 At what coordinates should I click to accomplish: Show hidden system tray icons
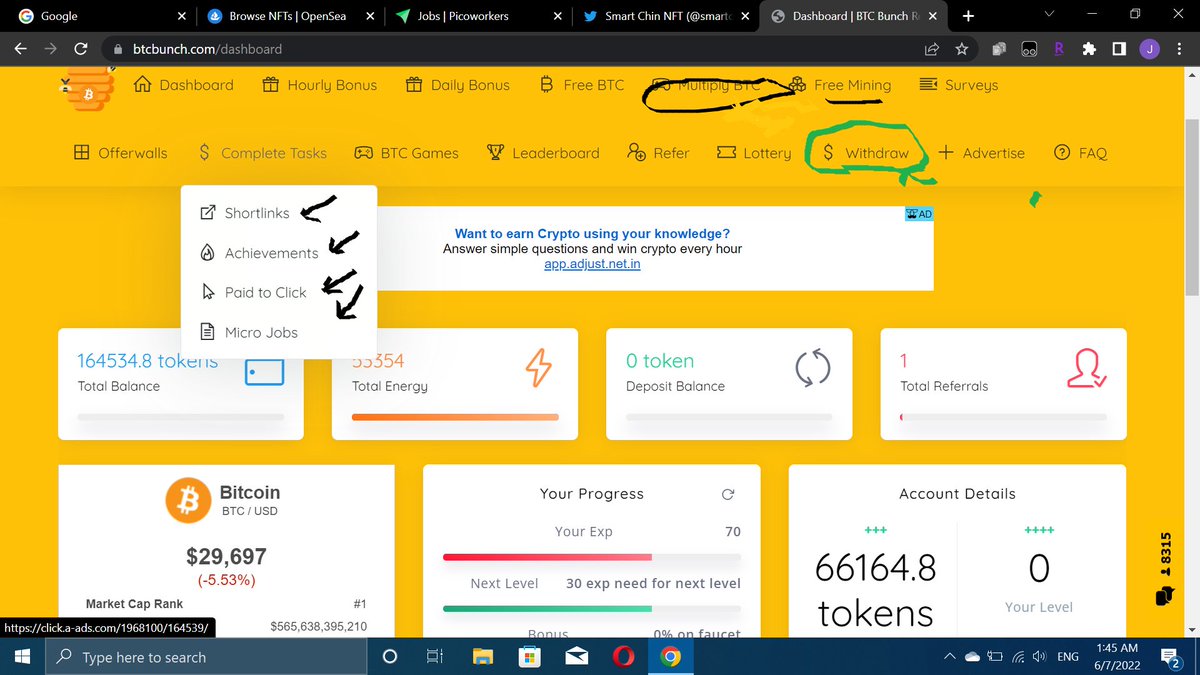(950, 657)
